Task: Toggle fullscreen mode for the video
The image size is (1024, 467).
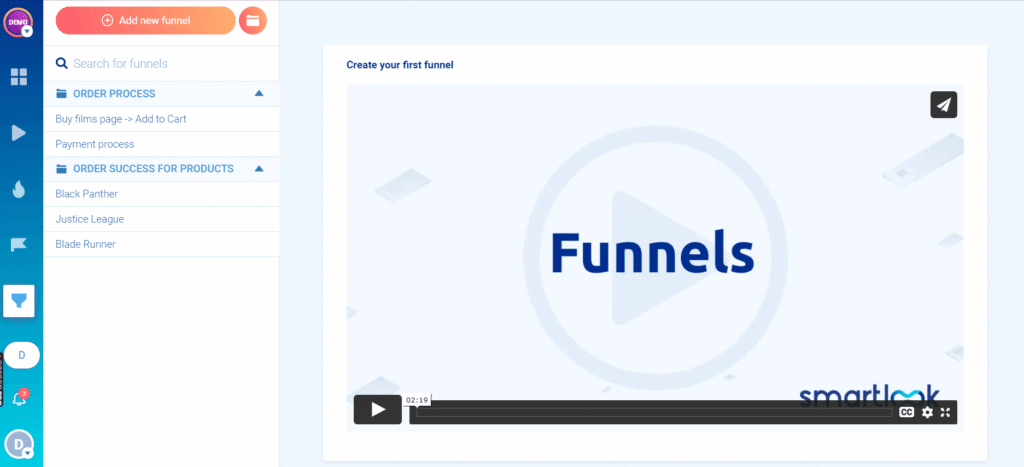Action: click(946, 412)
